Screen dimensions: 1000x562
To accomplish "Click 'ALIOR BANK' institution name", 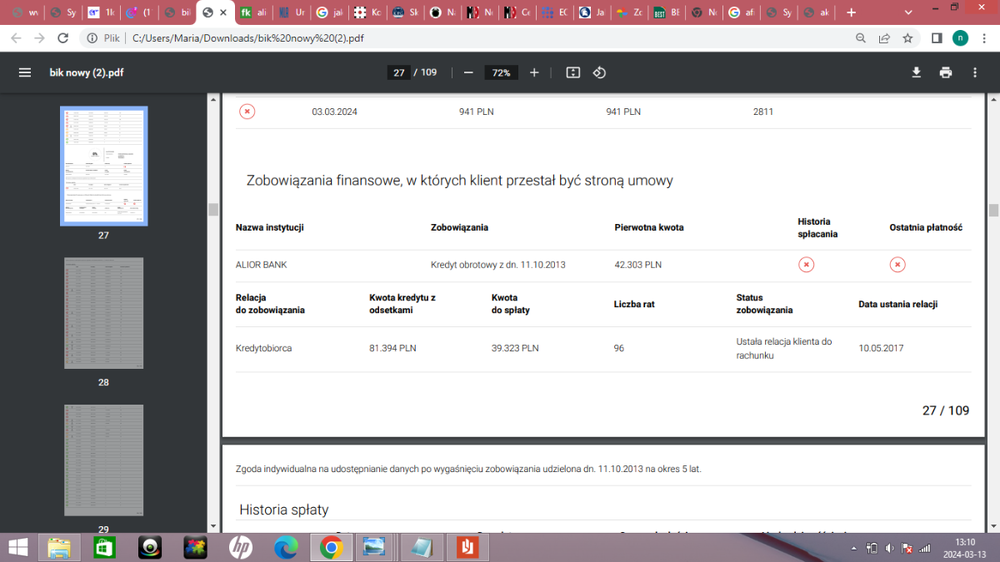I will pos(261,265).
